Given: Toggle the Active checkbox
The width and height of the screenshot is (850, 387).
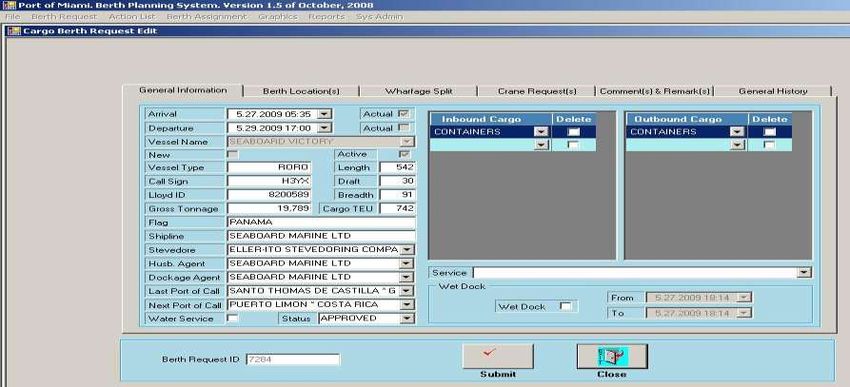Looking at the screenshot, I should [x=404, y=154].
